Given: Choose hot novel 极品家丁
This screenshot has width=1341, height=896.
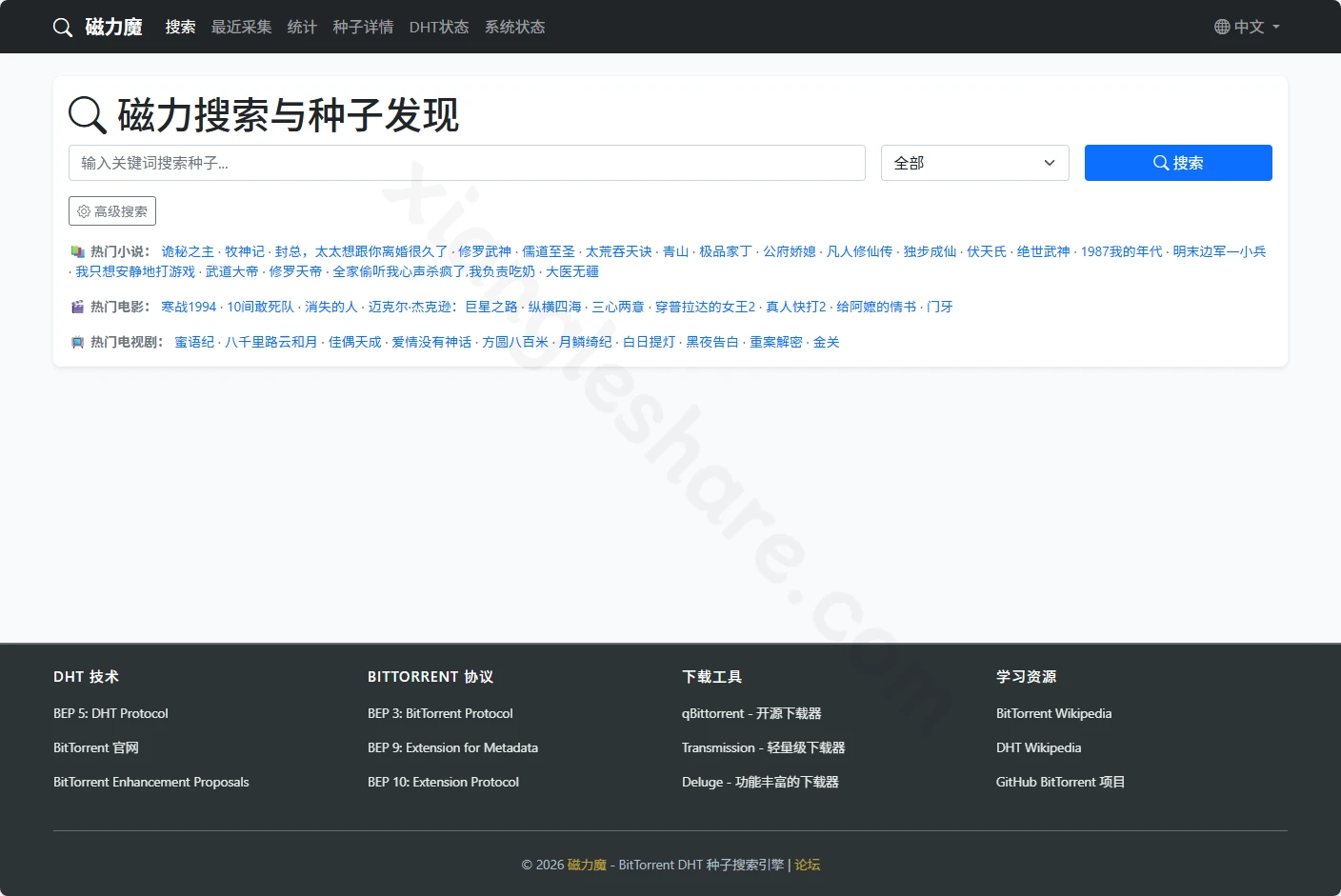Looking at the screenshot, I should click(726, 251).
